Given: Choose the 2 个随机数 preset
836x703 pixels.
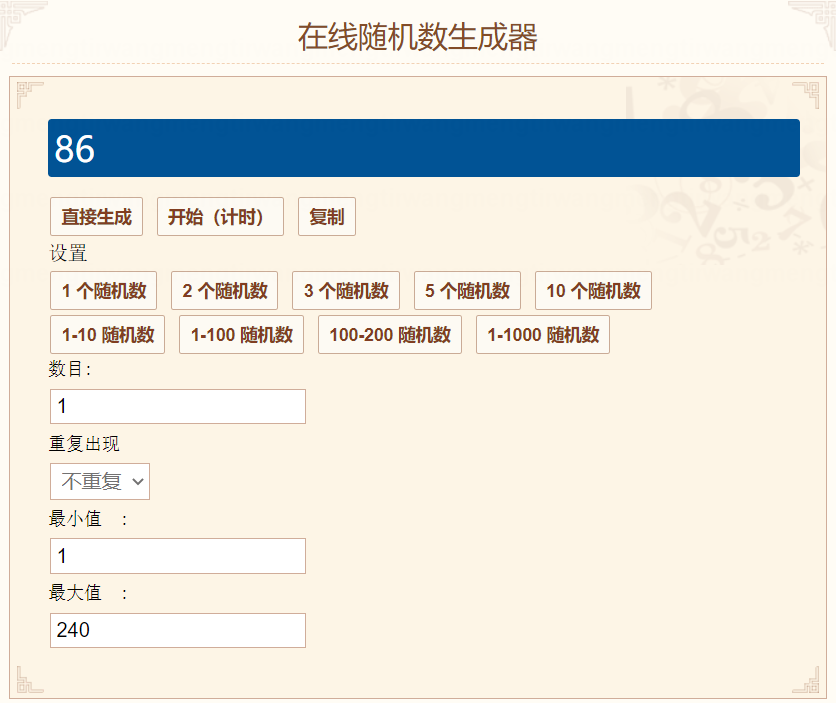Looking at the screenshot, I should 225,291.
